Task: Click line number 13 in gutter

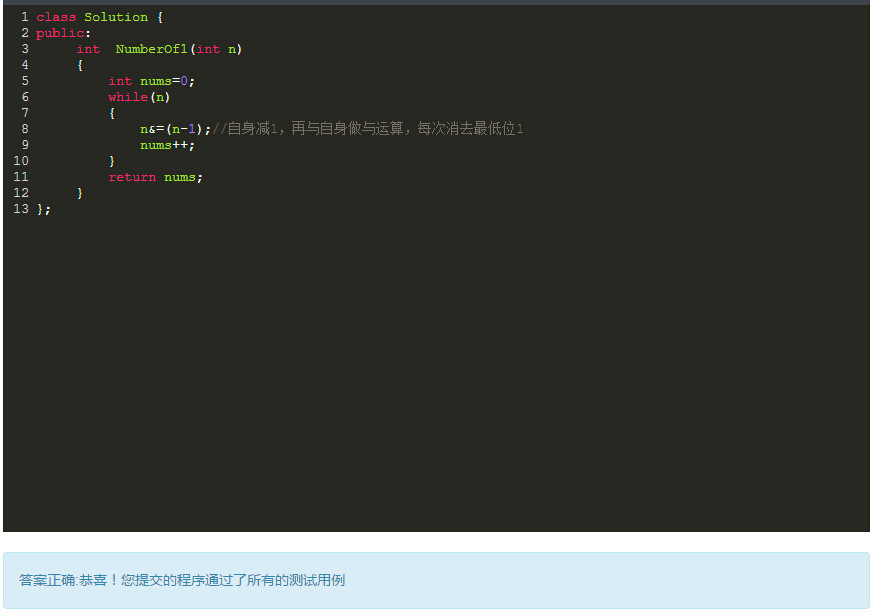Action: (x=21, y=209)
